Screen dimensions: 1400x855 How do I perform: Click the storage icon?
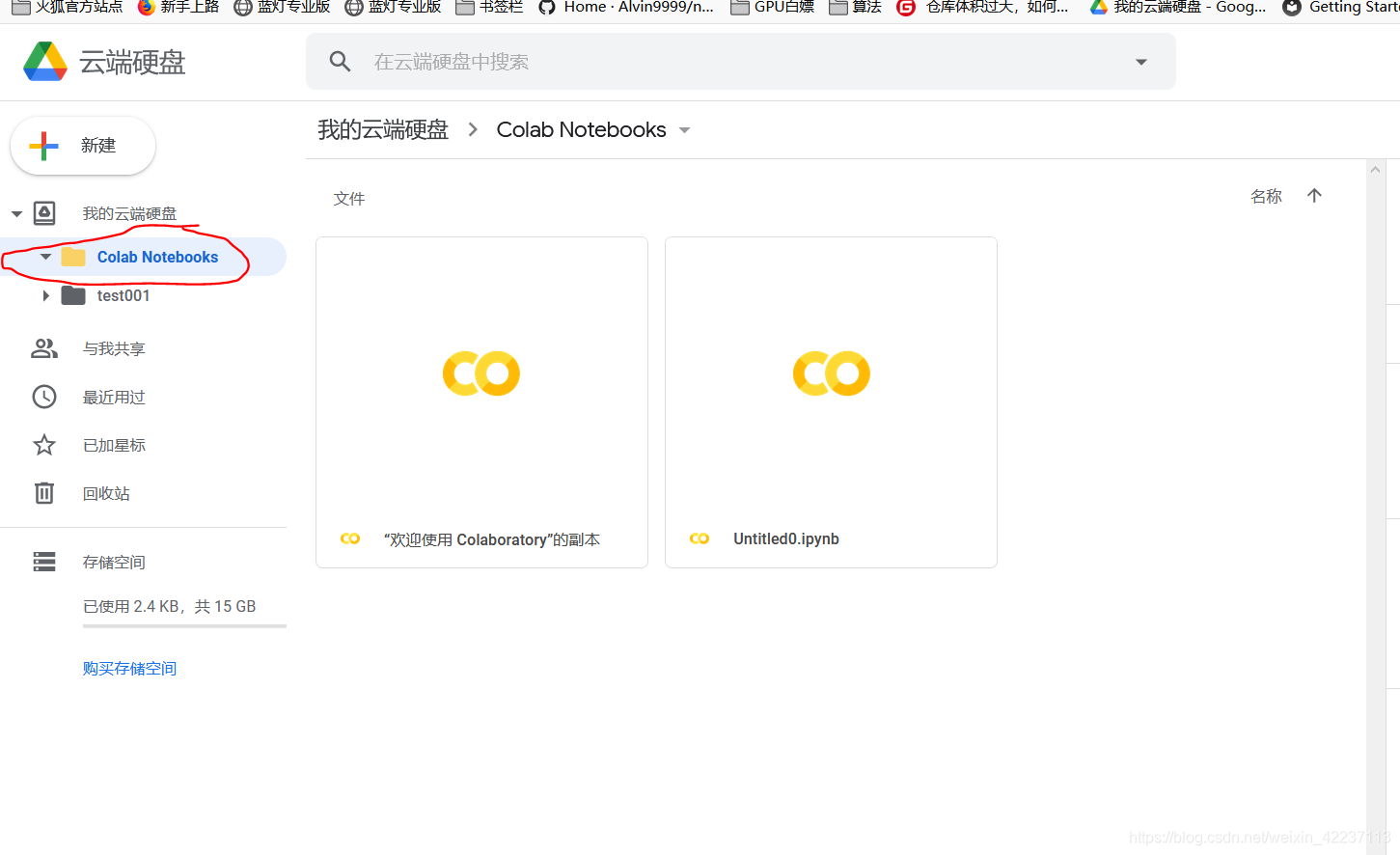[44, 562]
